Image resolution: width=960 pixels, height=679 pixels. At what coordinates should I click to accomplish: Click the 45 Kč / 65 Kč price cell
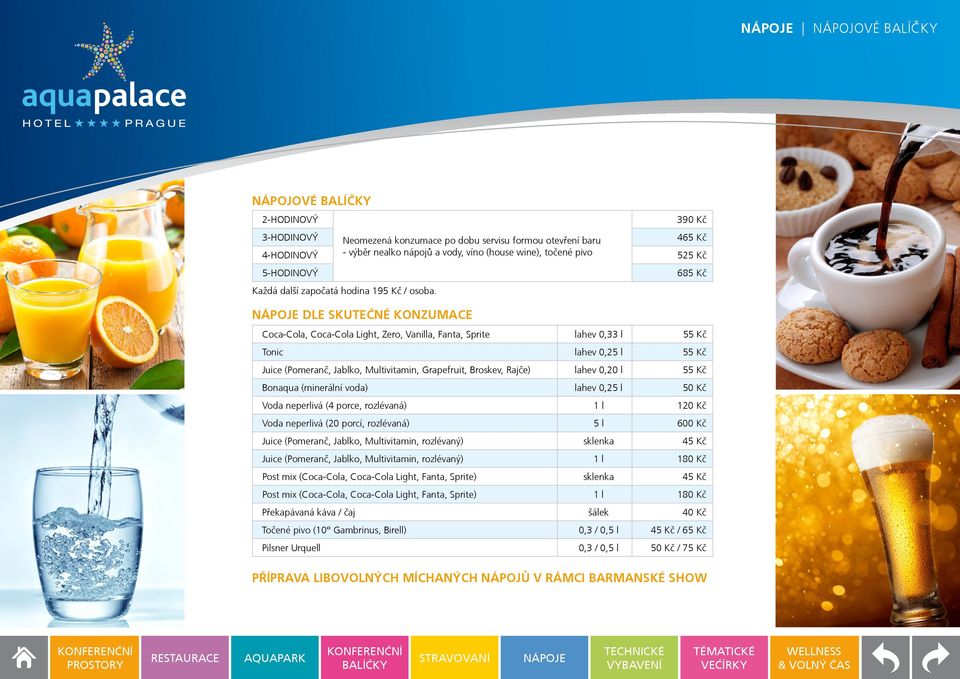(672, 530)
